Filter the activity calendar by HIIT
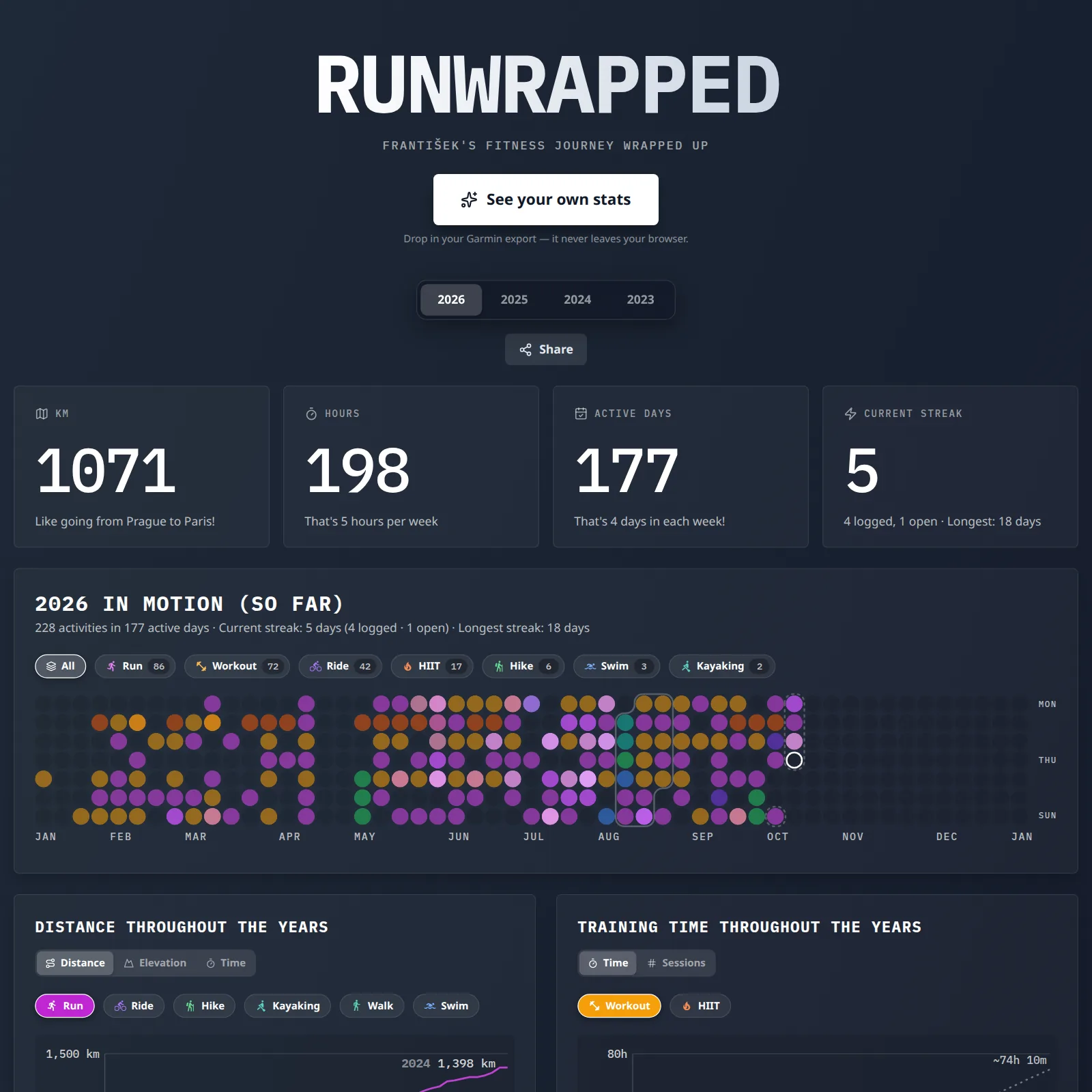Viewport: 1092px width, 1092px height. 432,666
